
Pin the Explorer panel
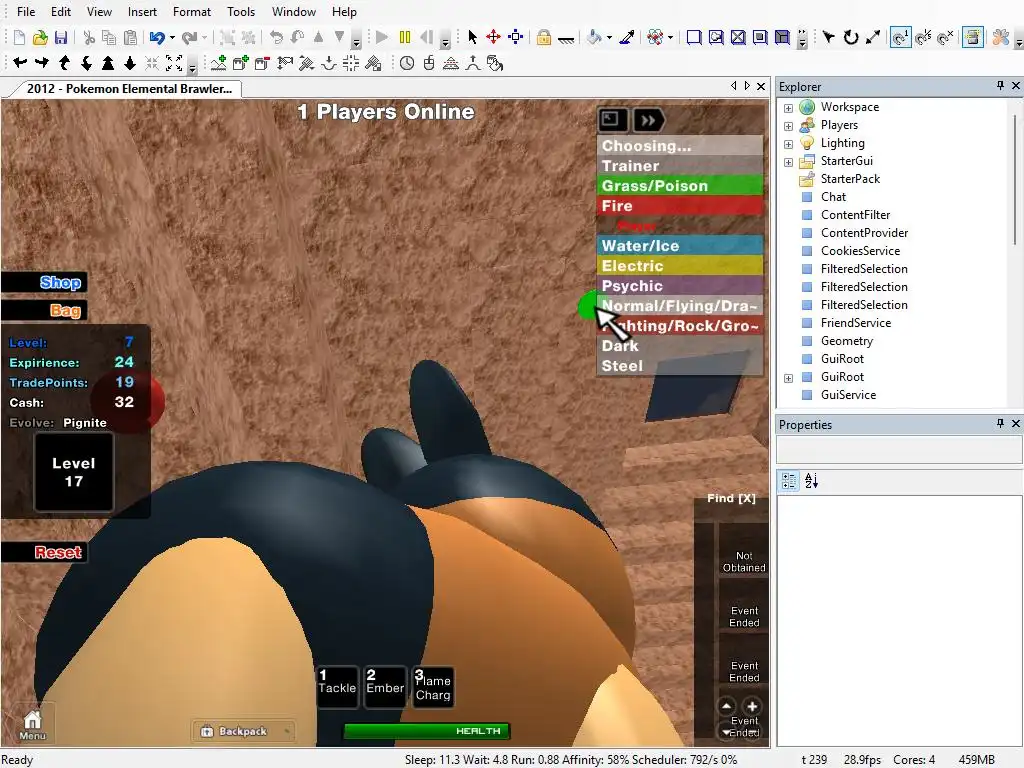click(x=1000, y=86)
